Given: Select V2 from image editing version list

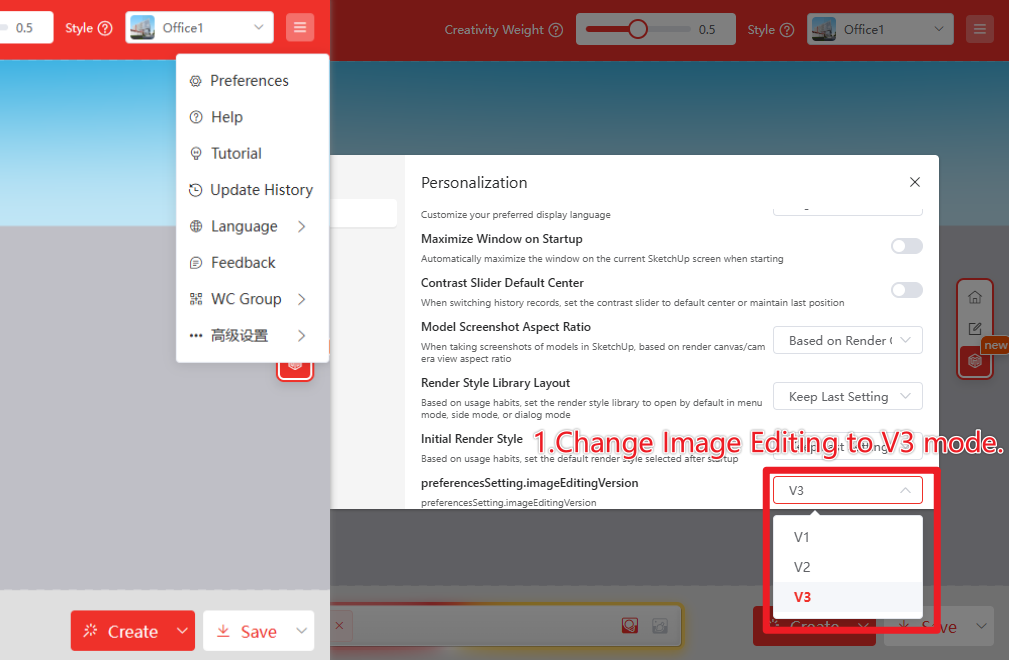Looking at the screenshot, I should 802,567.
